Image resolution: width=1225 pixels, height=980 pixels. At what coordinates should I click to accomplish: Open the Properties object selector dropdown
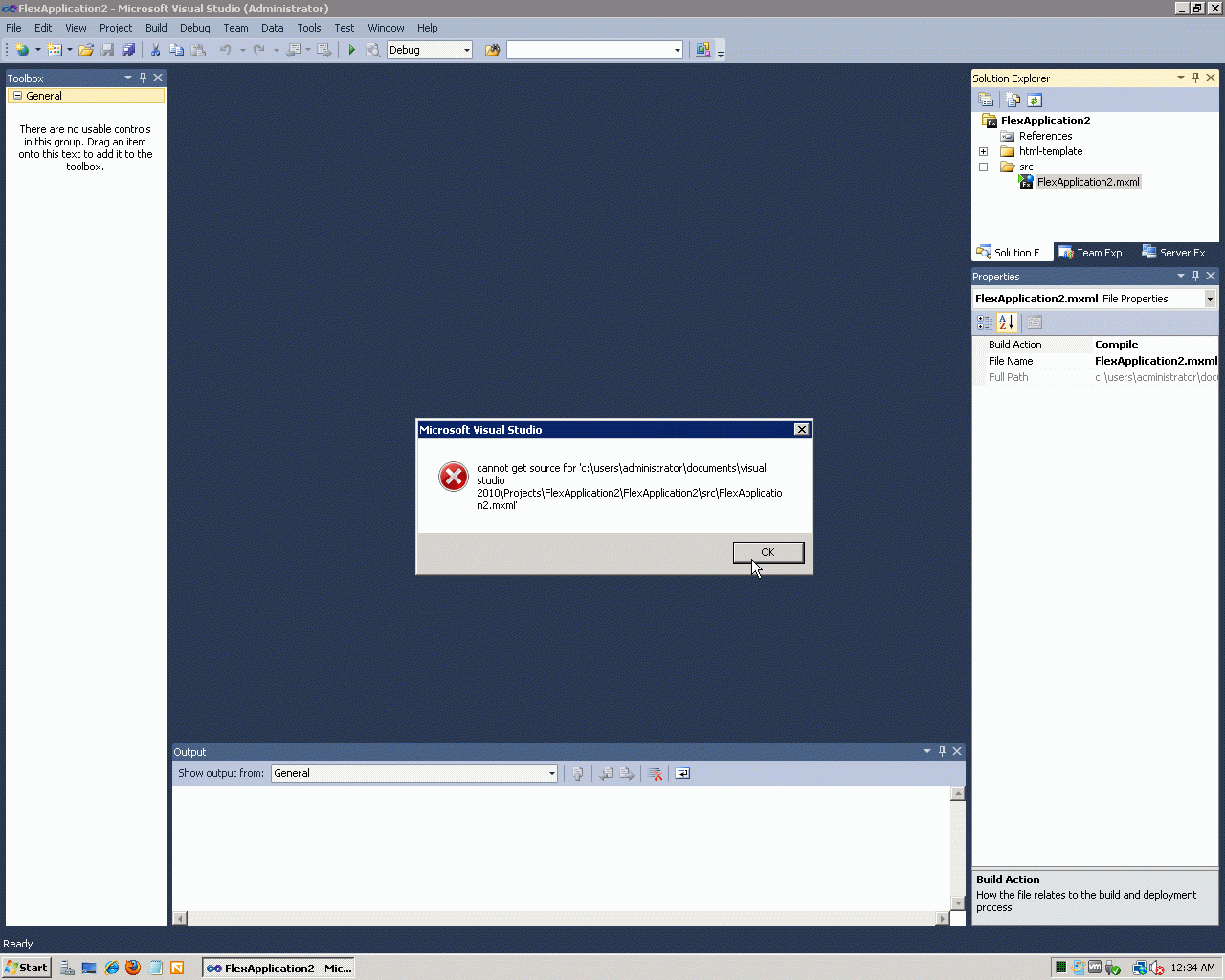1210,299
